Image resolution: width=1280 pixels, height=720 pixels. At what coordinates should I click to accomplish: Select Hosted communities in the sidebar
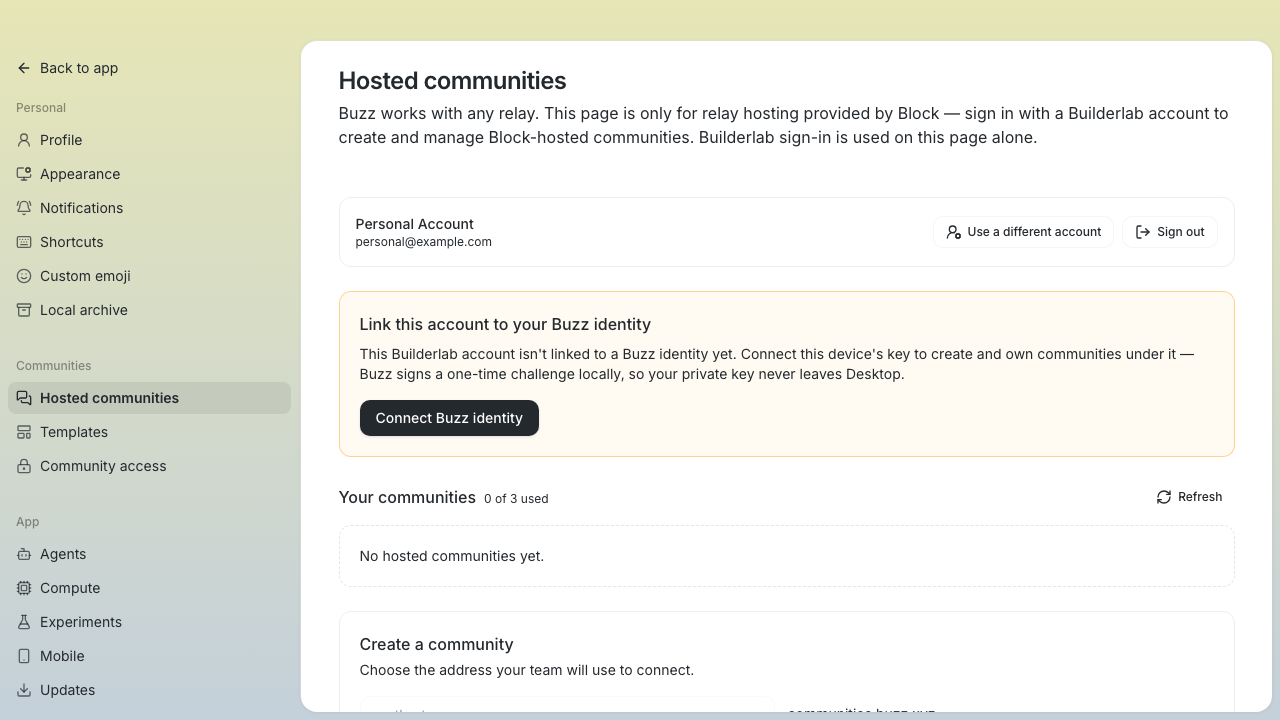coord(149,398)
